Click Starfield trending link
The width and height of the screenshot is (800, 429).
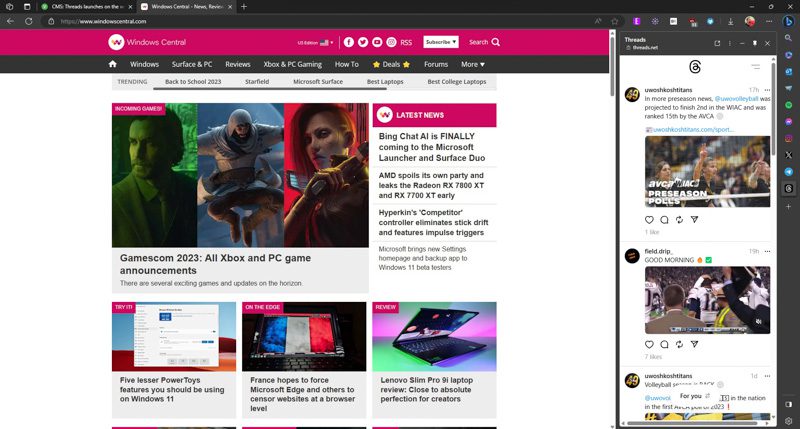point(257,82)
